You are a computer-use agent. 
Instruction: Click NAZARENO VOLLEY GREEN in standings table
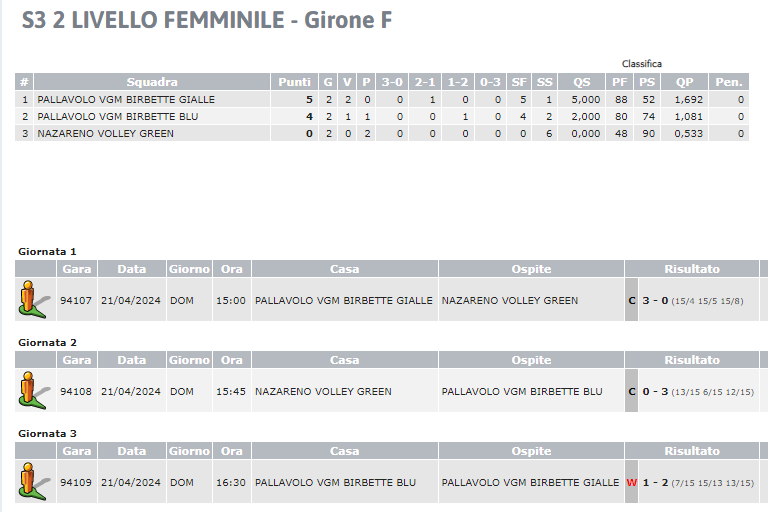tap(105, 134)
